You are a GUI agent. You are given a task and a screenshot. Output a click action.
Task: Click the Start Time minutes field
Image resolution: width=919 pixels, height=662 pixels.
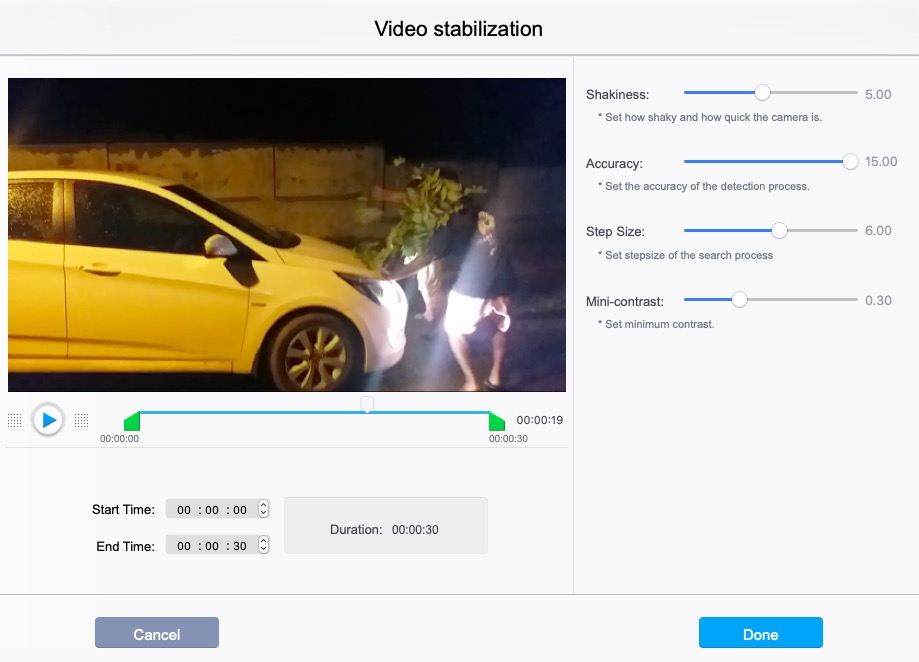click(212, 510)
